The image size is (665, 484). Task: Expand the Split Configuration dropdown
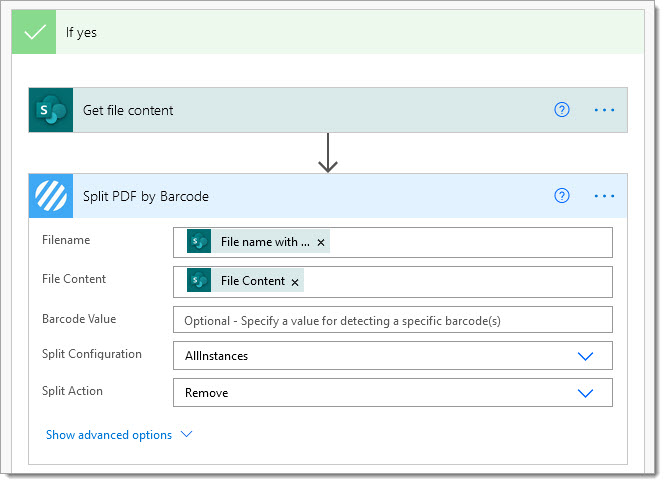tap(585, 356)
